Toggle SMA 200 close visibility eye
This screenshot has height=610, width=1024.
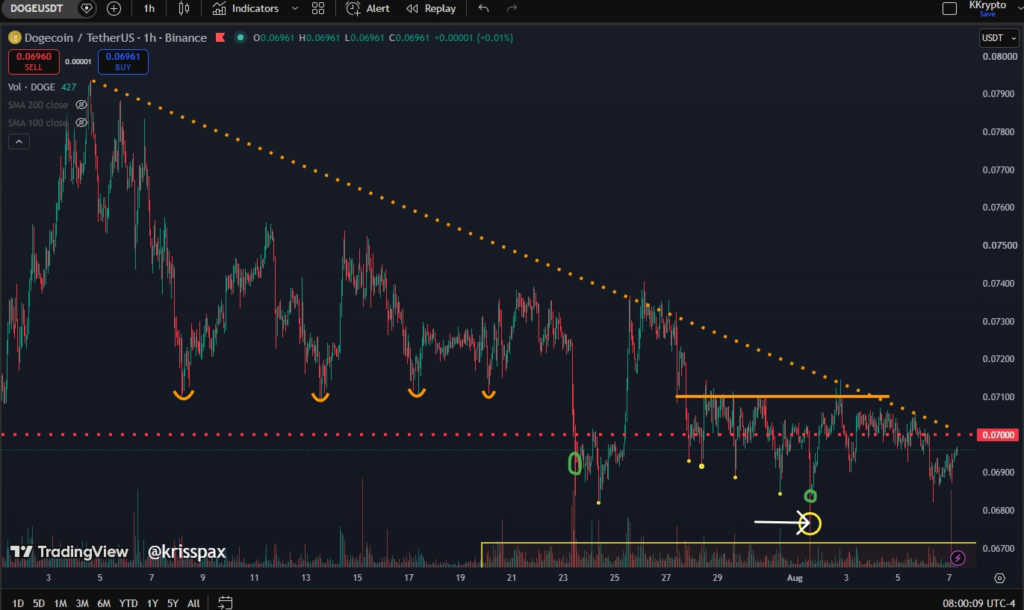tap(81, 104)
